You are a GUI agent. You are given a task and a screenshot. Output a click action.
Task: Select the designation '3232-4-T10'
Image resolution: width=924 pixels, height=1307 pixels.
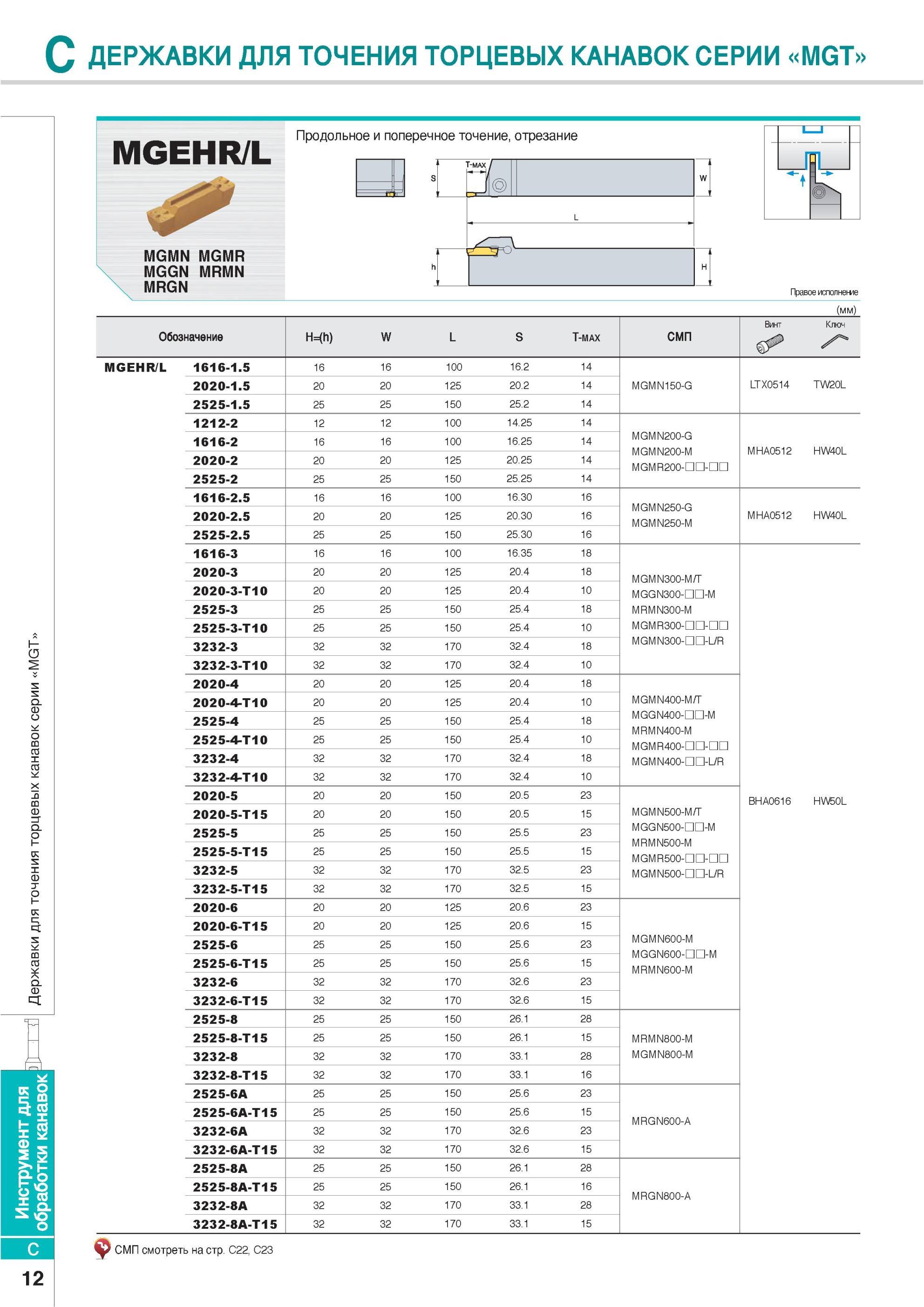tap(230, 777)
